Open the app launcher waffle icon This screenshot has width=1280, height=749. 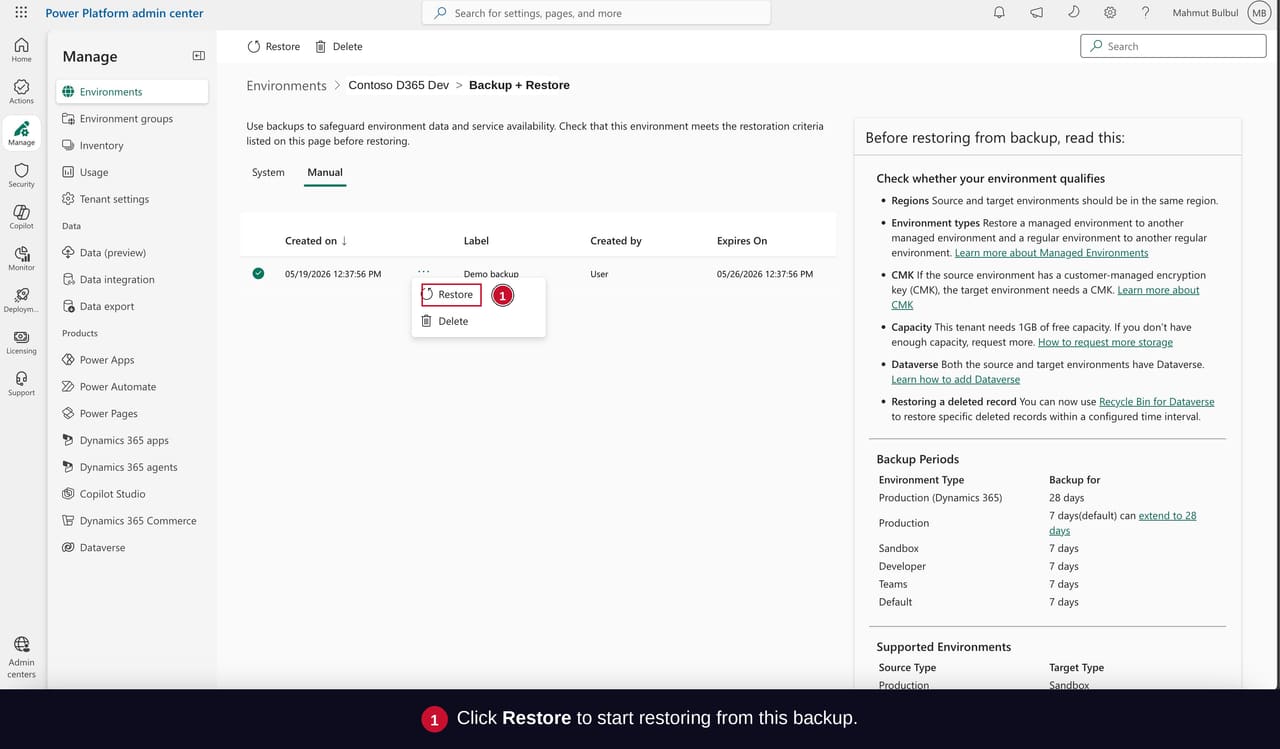pyautogui.click(x=21, y=13)
